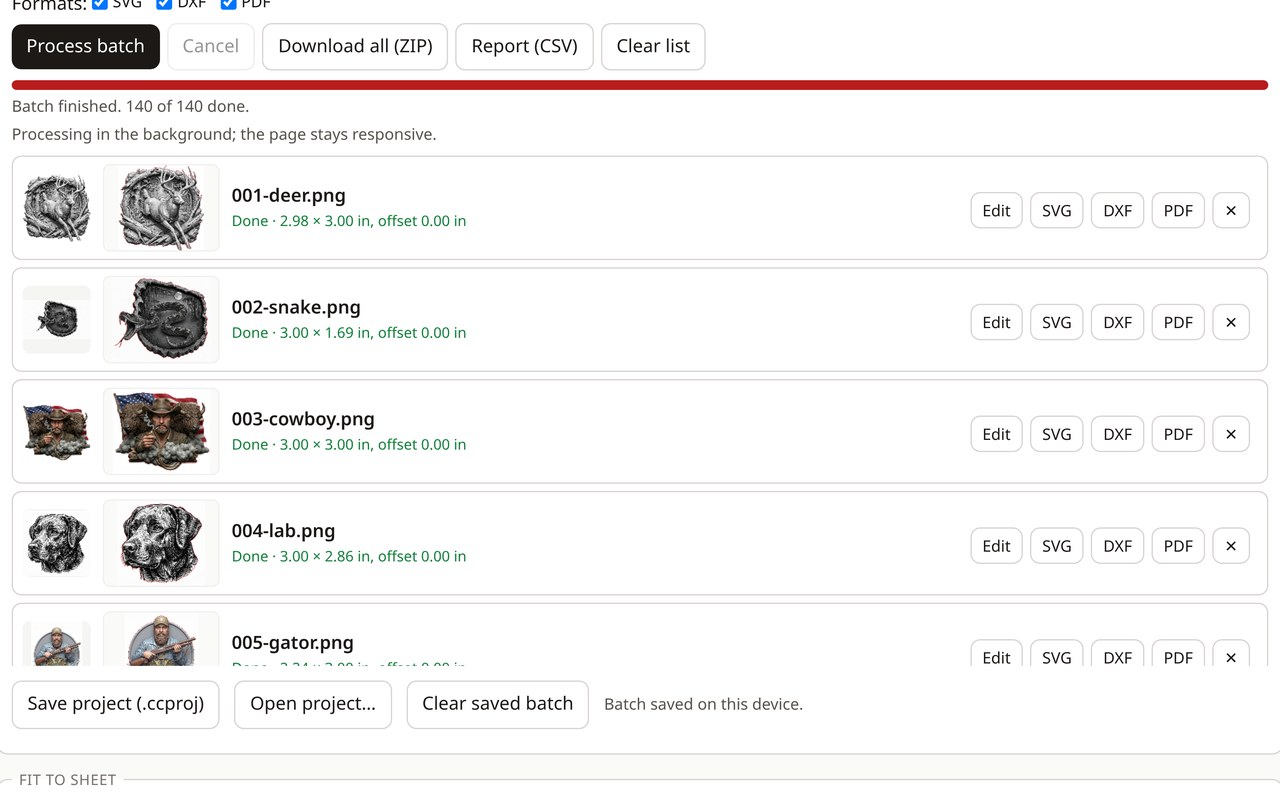
Task: Edit the 001-deer.png item
Action: (996, 210)
